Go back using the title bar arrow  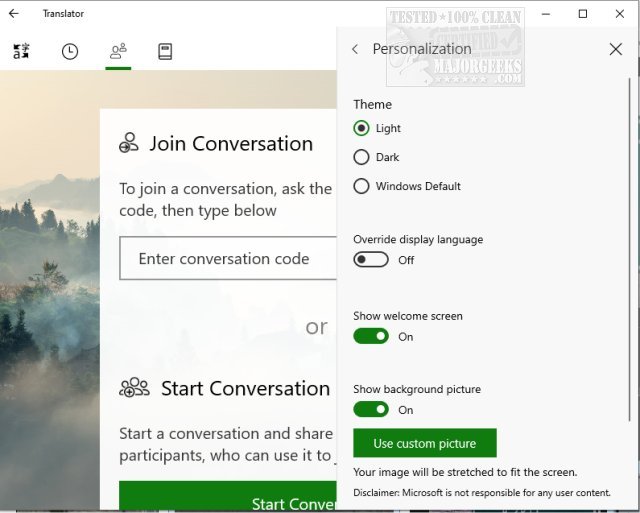tap(14, 13)
